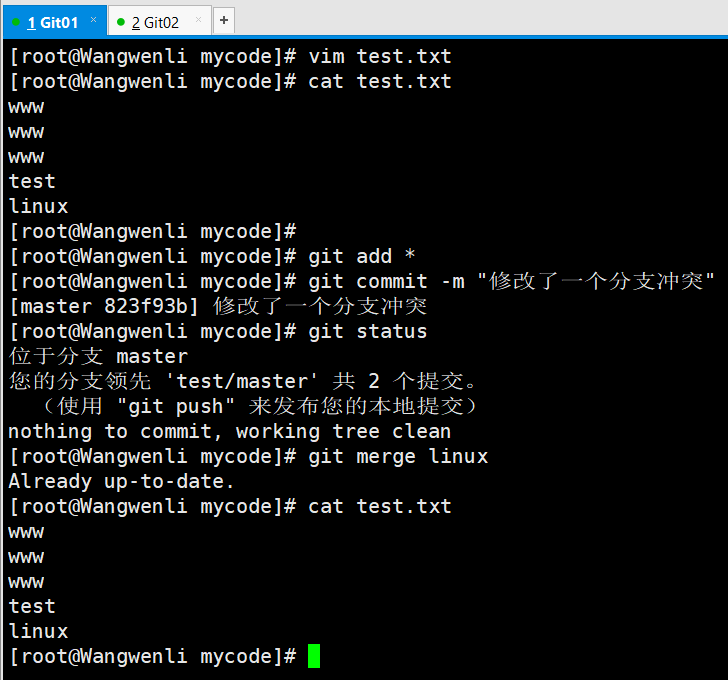
Task: Click the 'git status' command text
Action: (x=368, y=331)
